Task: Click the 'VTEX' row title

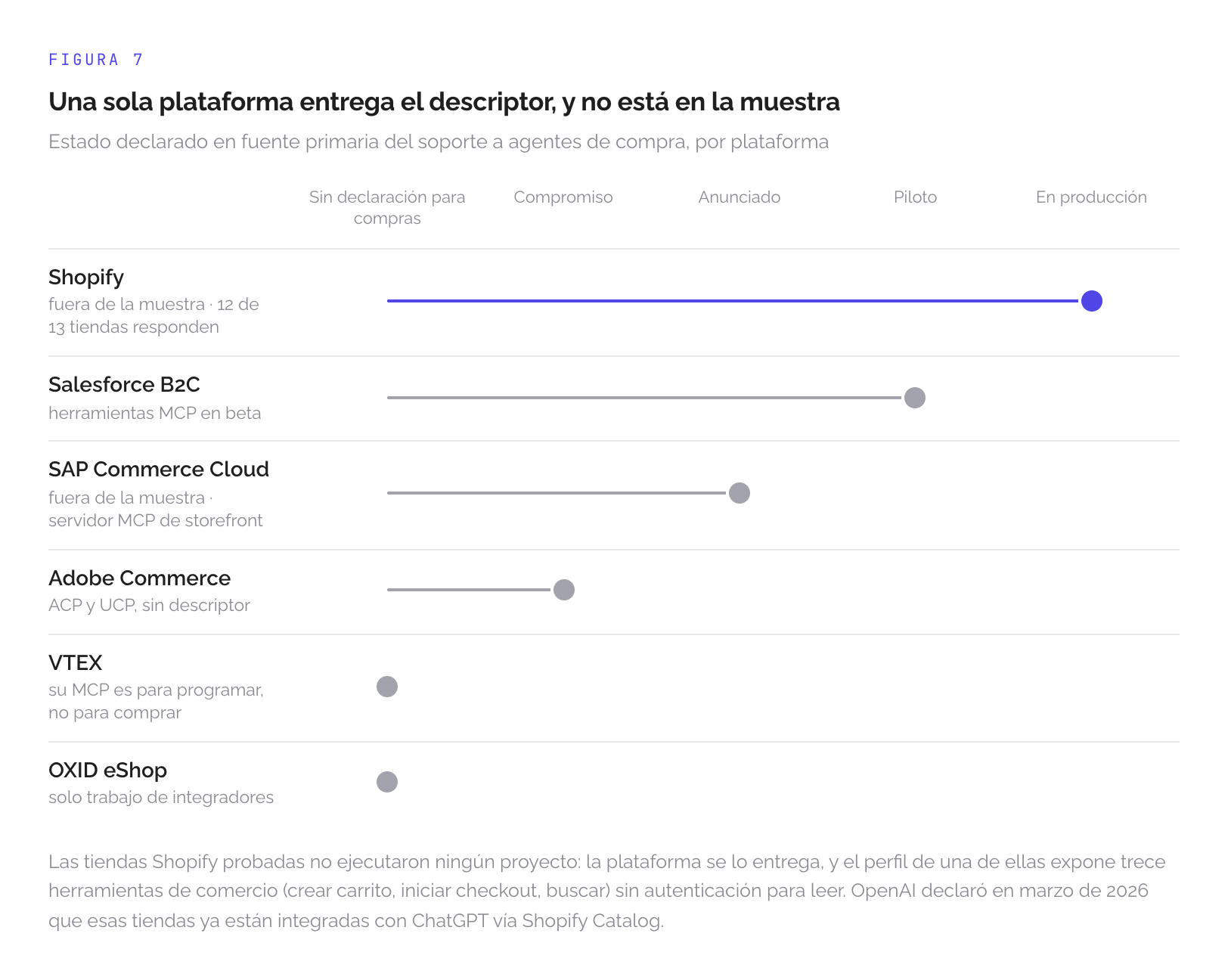Action: click(x=75, y=663)
